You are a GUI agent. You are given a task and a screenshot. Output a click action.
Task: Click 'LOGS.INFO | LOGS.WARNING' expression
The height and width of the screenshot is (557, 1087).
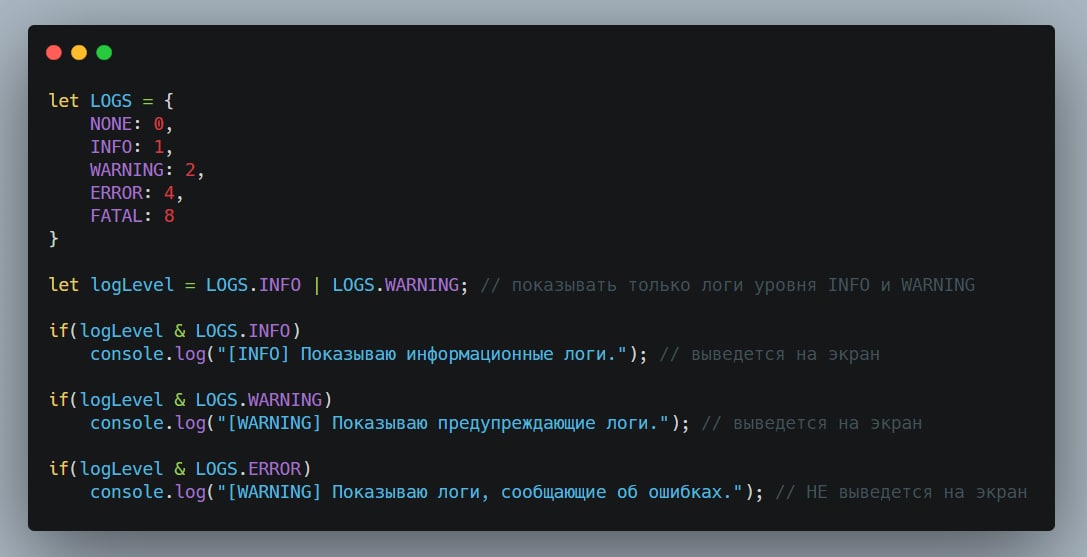[332, 285]
